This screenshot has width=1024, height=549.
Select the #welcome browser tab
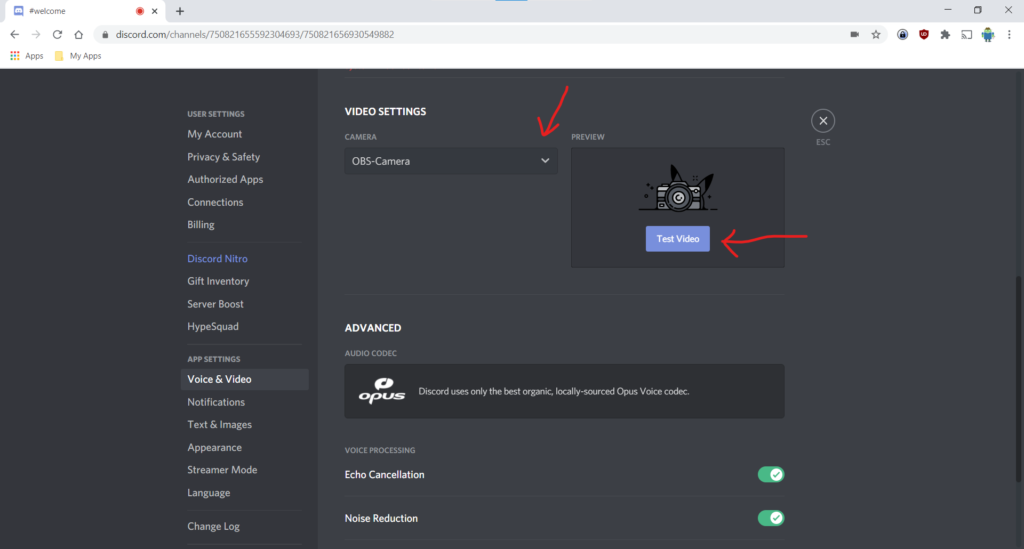pos(86,11)
